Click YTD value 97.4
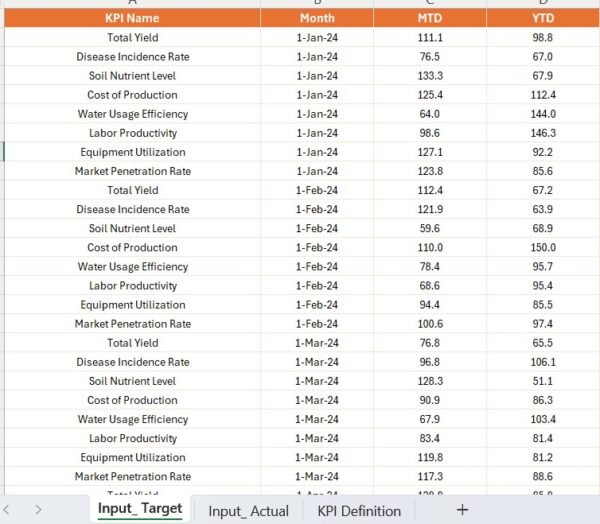The width and height of the screenshot is (600, 524). tap(543, 324)
